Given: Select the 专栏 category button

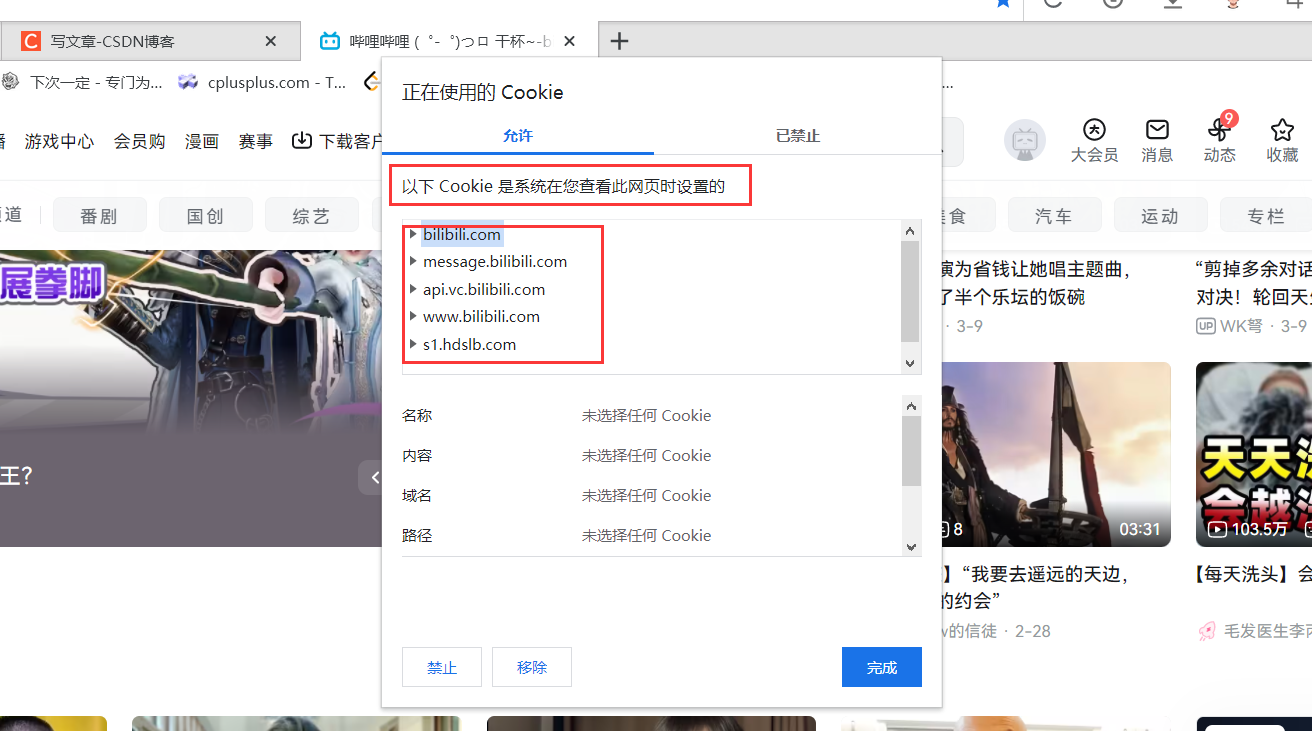Looking at the screenshot, I should (x=1266, y=215).
